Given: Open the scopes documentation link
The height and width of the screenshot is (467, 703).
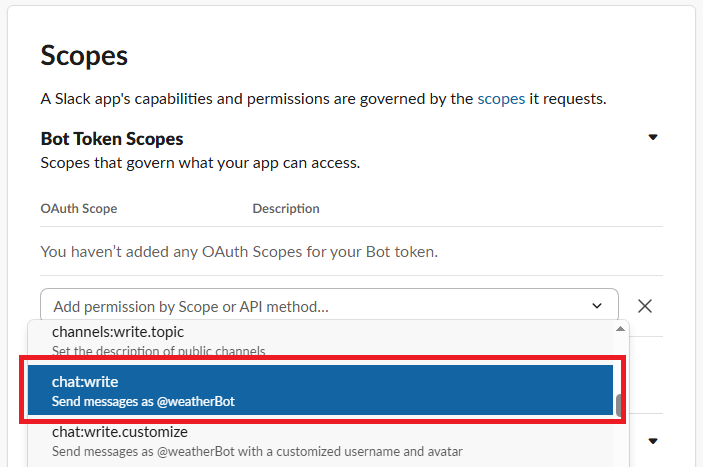Looking at the screenshot, I should pos(501,99).
